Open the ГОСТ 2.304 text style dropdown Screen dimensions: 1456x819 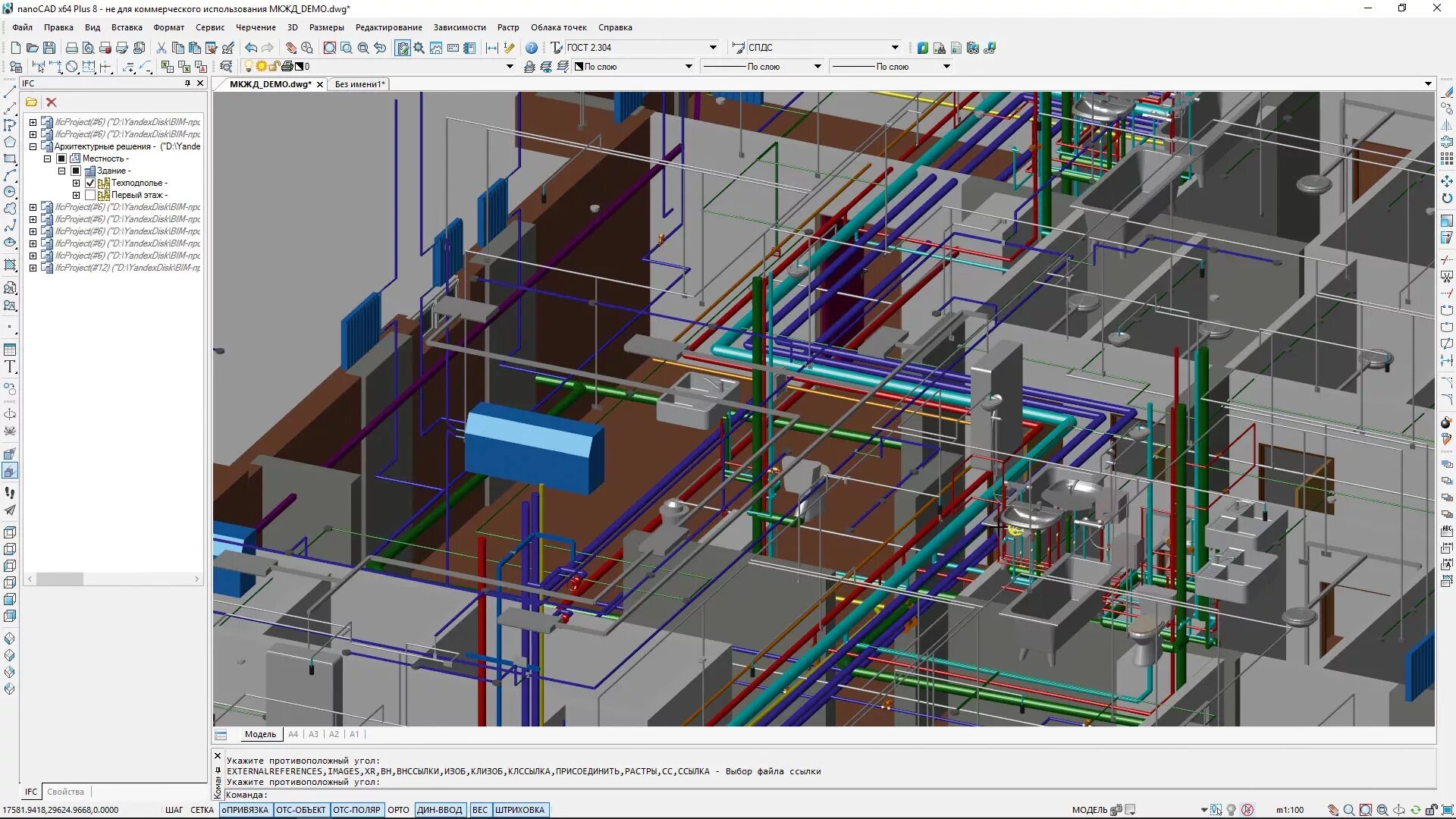pyautogui.click(x=712, y=47)
